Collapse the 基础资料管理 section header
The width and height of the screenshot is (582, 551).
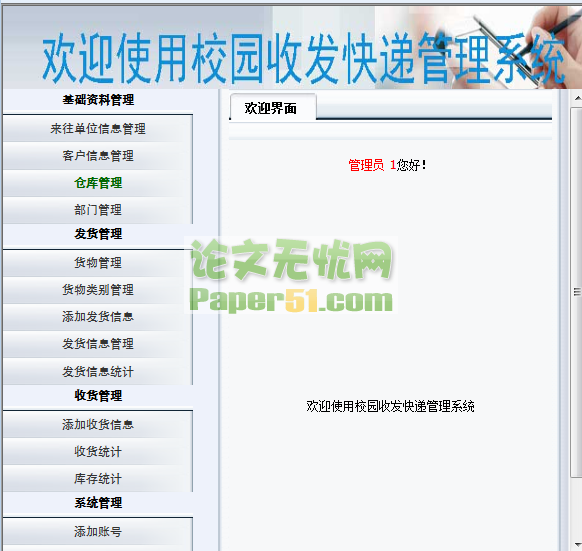98,100
